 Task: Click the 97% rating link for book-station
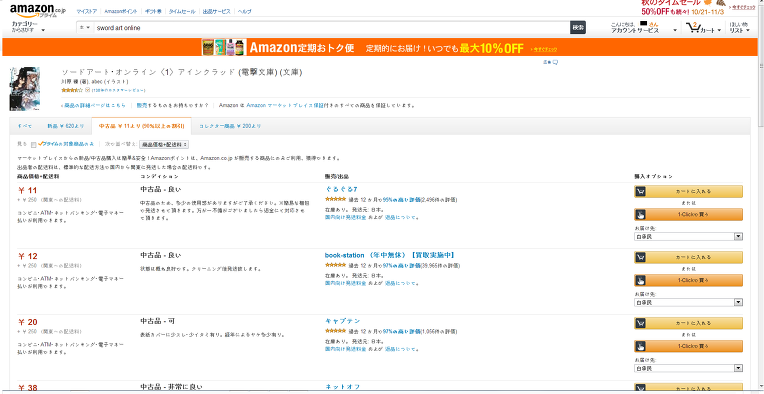tap(401, 265)
